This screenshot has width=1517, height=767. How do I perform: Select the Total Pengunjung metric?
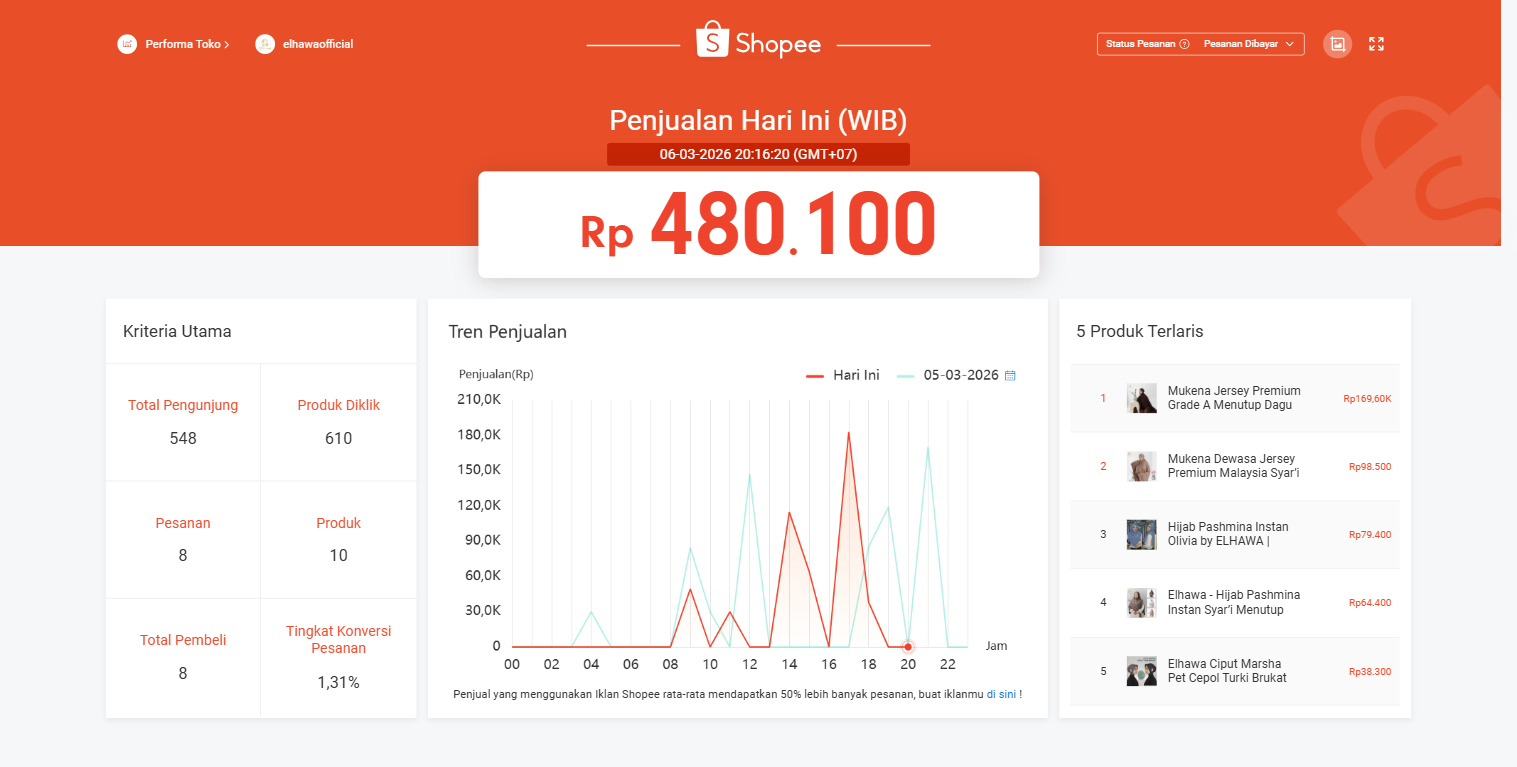click(183, 422)
